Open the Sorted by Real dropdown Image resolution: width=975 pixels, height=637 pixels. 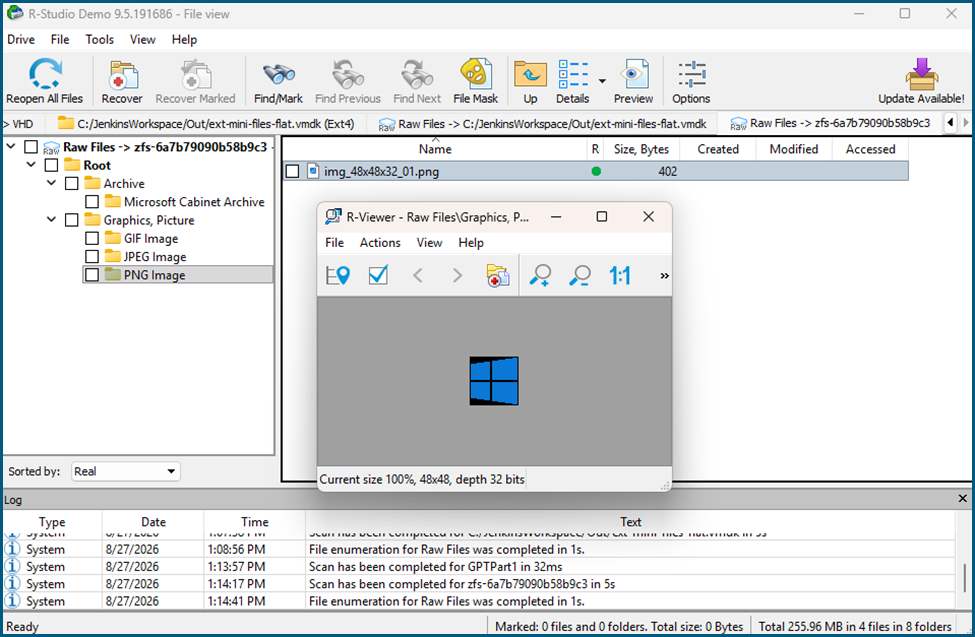click(x=126, y=472)
